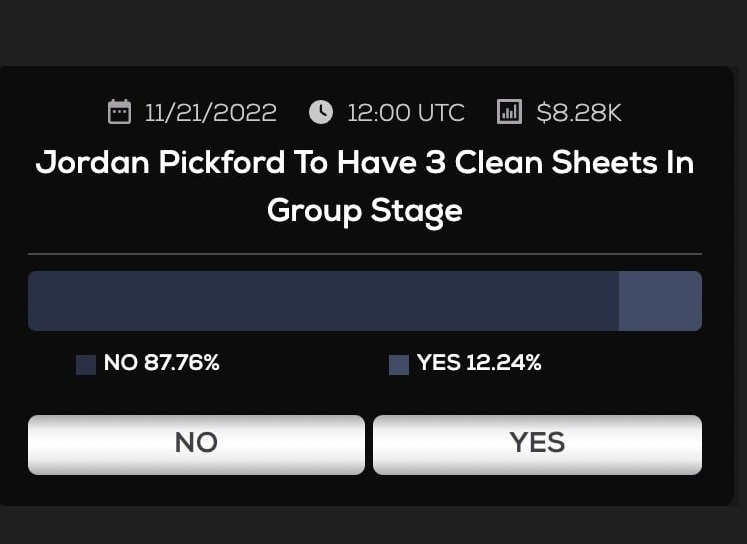
Task: Choose the YES button
Action: click(537, 444)
